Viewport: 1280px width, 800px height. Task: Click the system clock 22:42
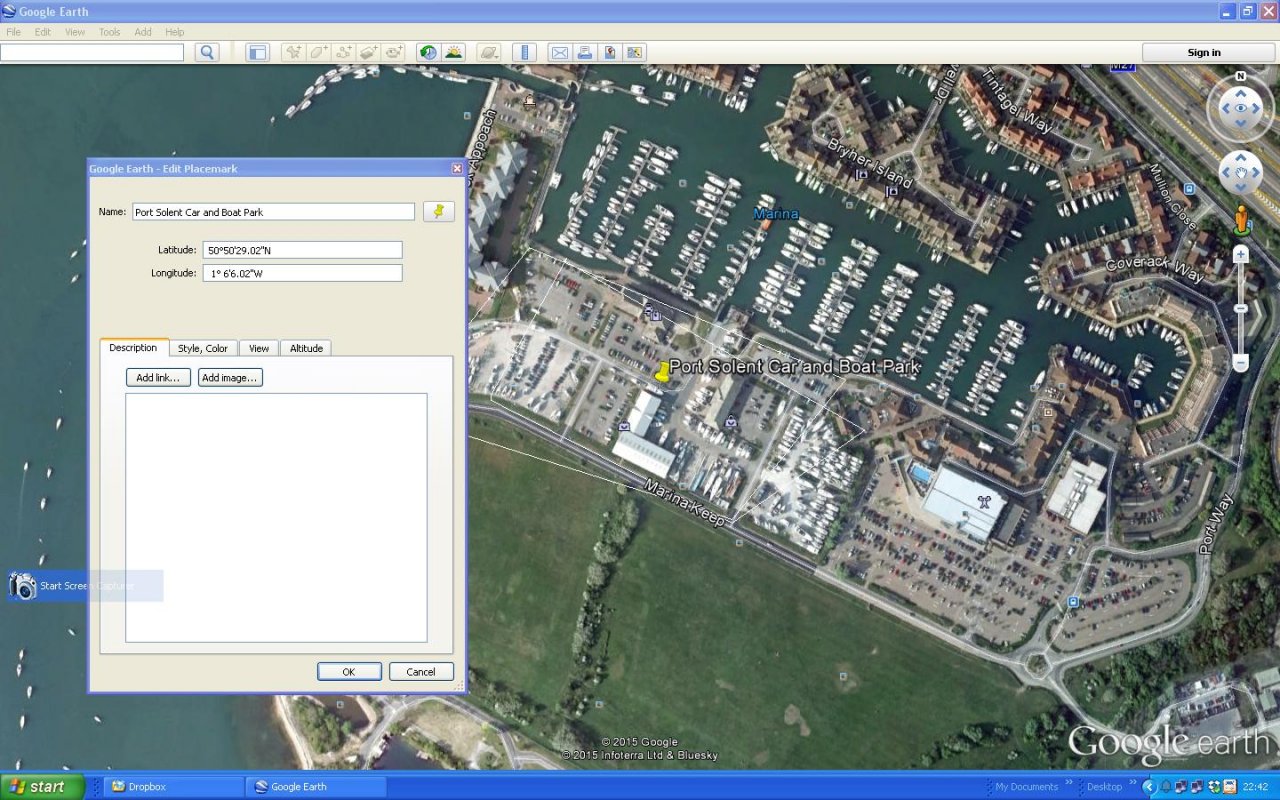click(1255, 787)
